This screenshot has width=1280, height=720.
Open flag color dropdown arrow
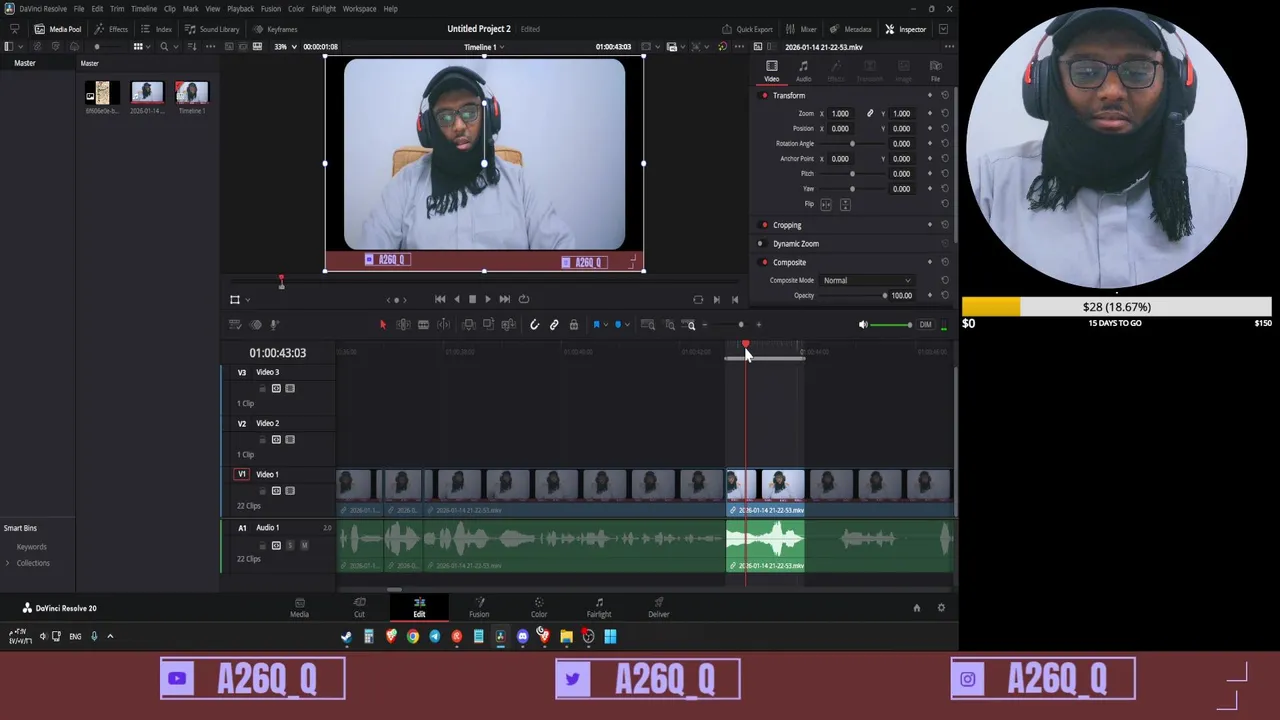tap(605, 325)
